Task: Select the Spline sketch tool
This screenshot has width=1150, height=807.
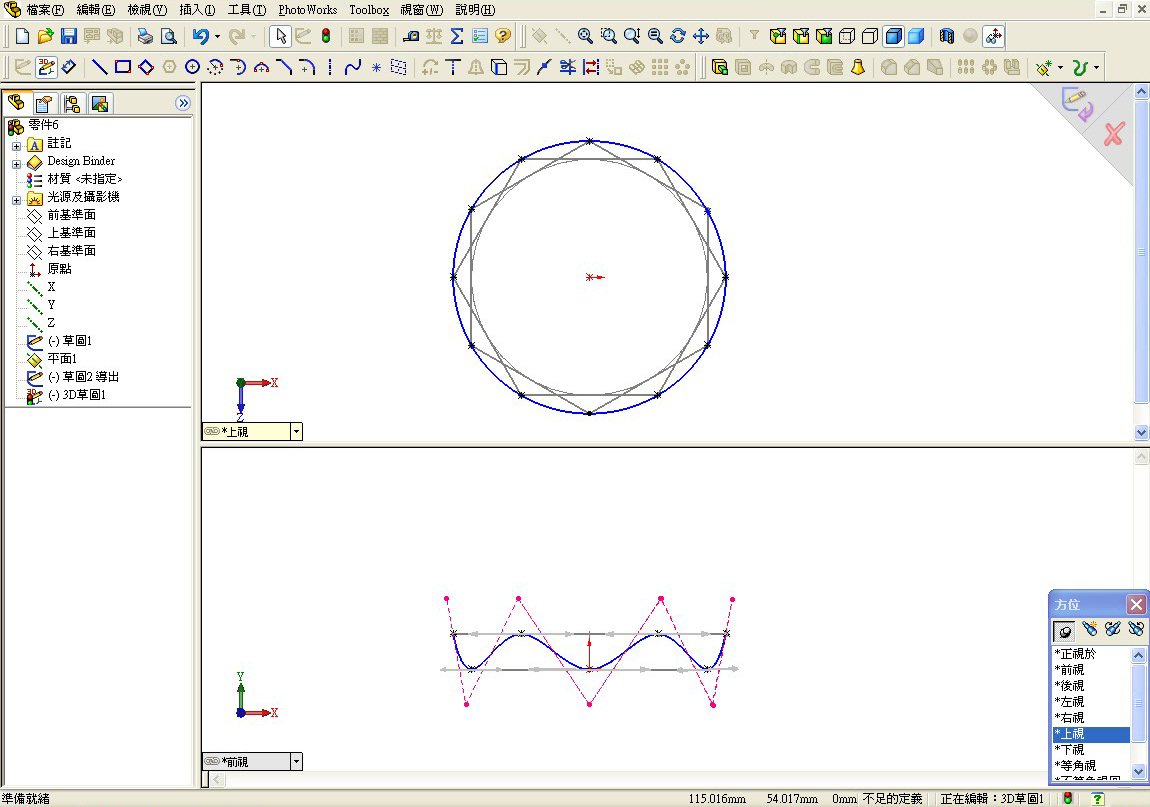Action: 353,67
